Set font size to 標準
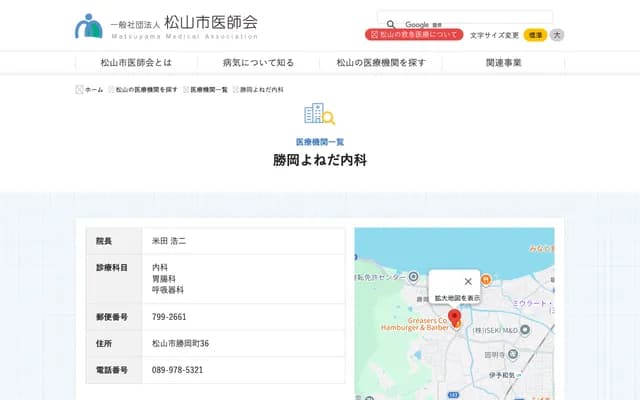640x400 pixels. tap(535, 35)
